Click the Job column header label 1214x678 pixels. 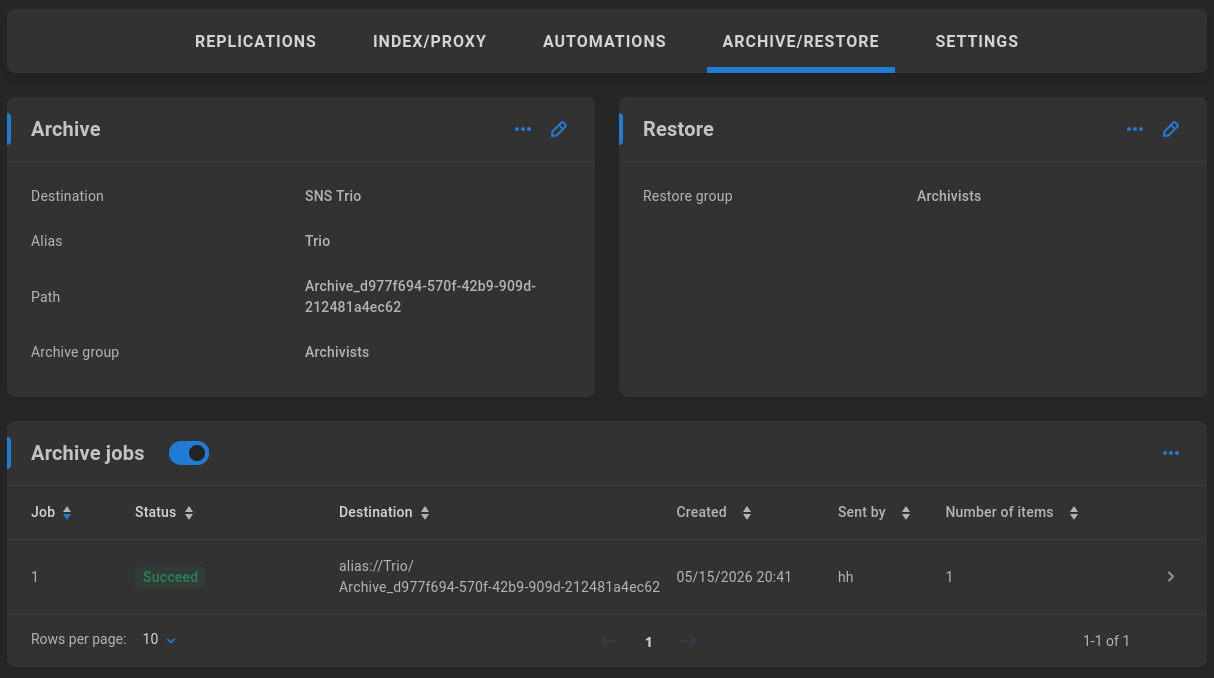tap(43, 512)
